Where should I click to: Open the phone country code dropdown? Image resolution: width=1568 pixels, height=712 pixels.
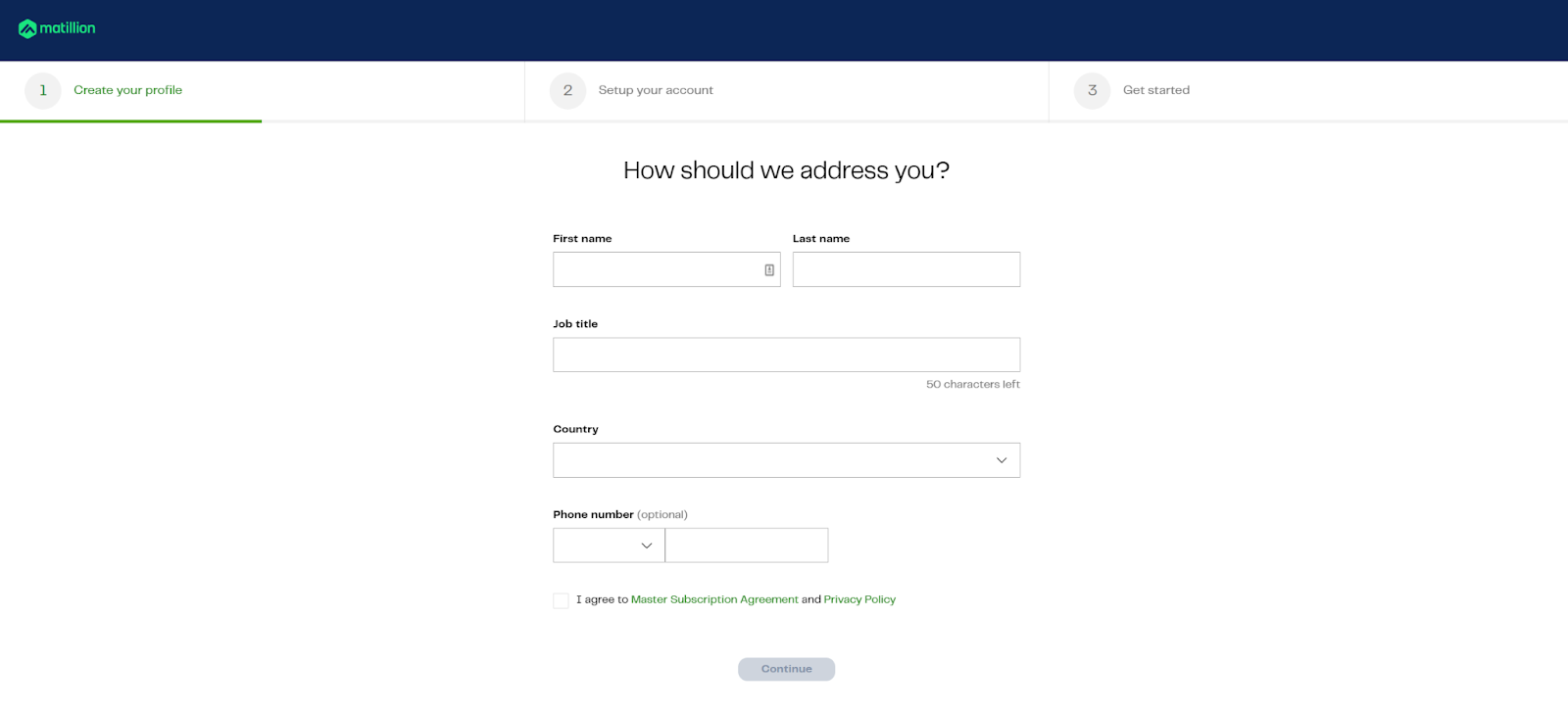click(x=609, y=546)
